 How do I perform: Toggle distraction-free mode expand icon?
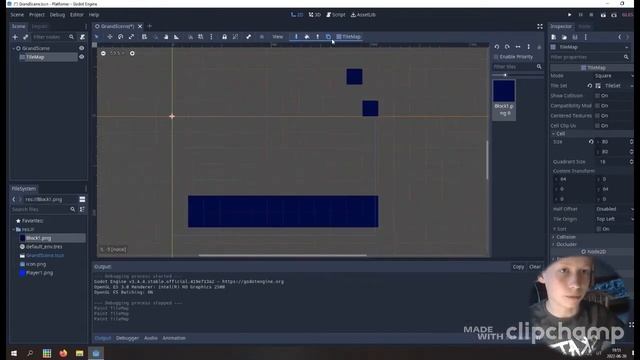click(540, 27)
